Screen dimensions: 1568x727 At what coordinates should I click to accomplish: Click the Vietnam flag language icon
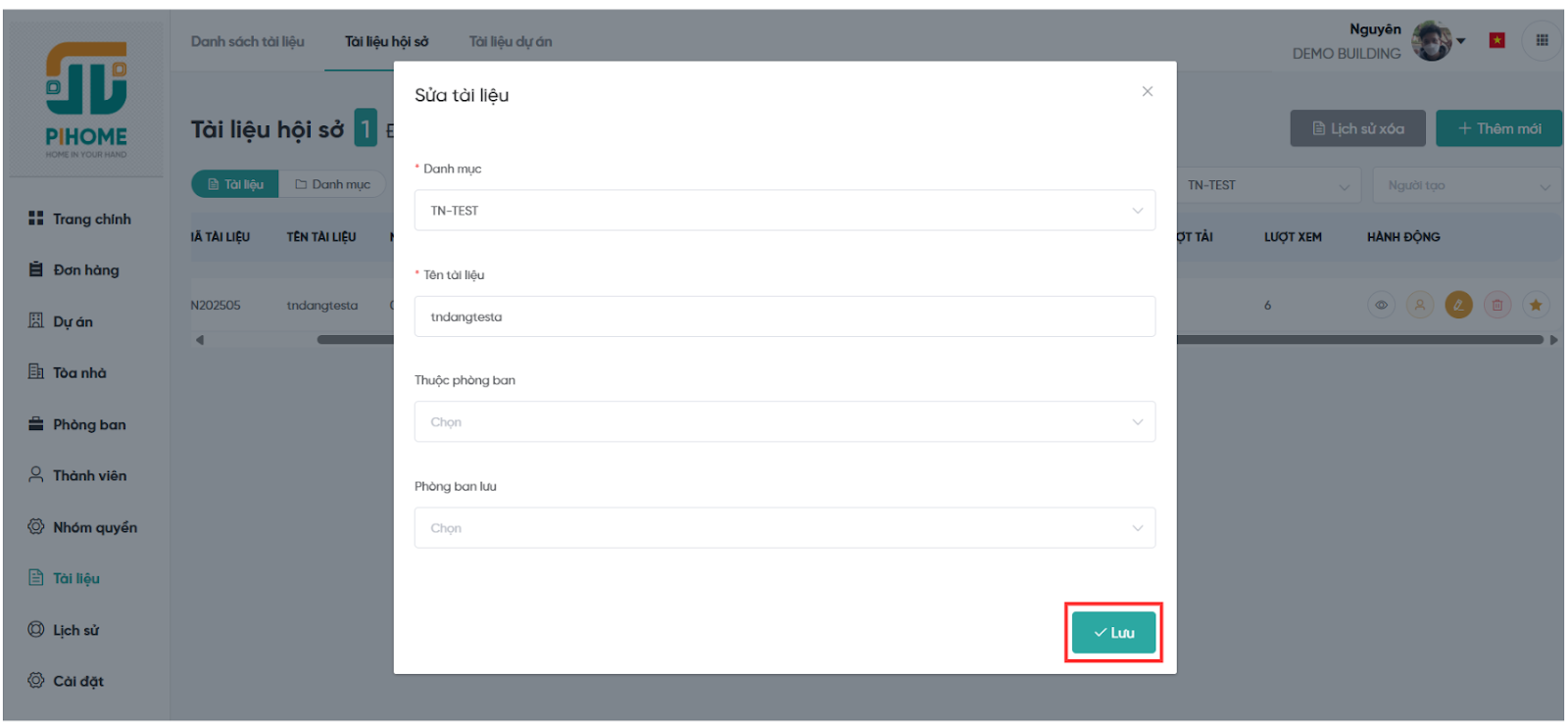pos(1496,40)
